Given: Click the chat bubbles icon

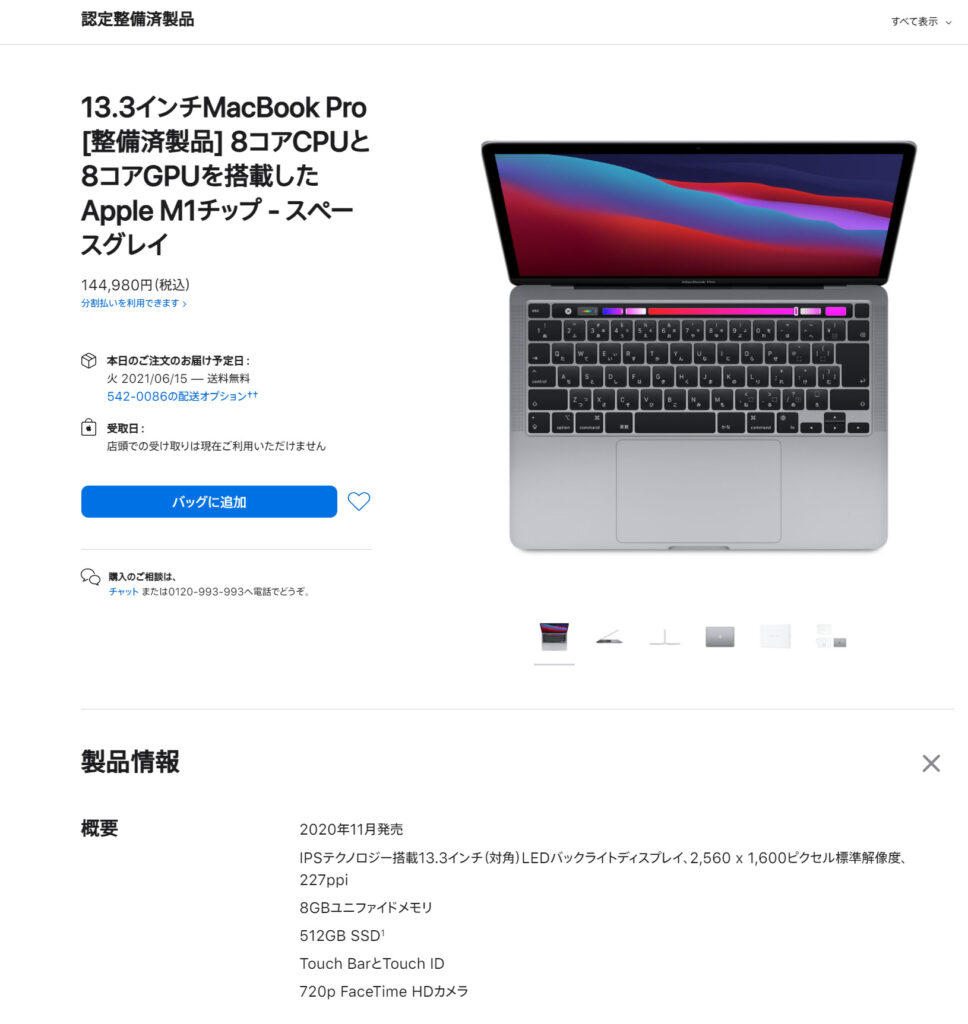Looking at the screenshot, I should (90, 577).
